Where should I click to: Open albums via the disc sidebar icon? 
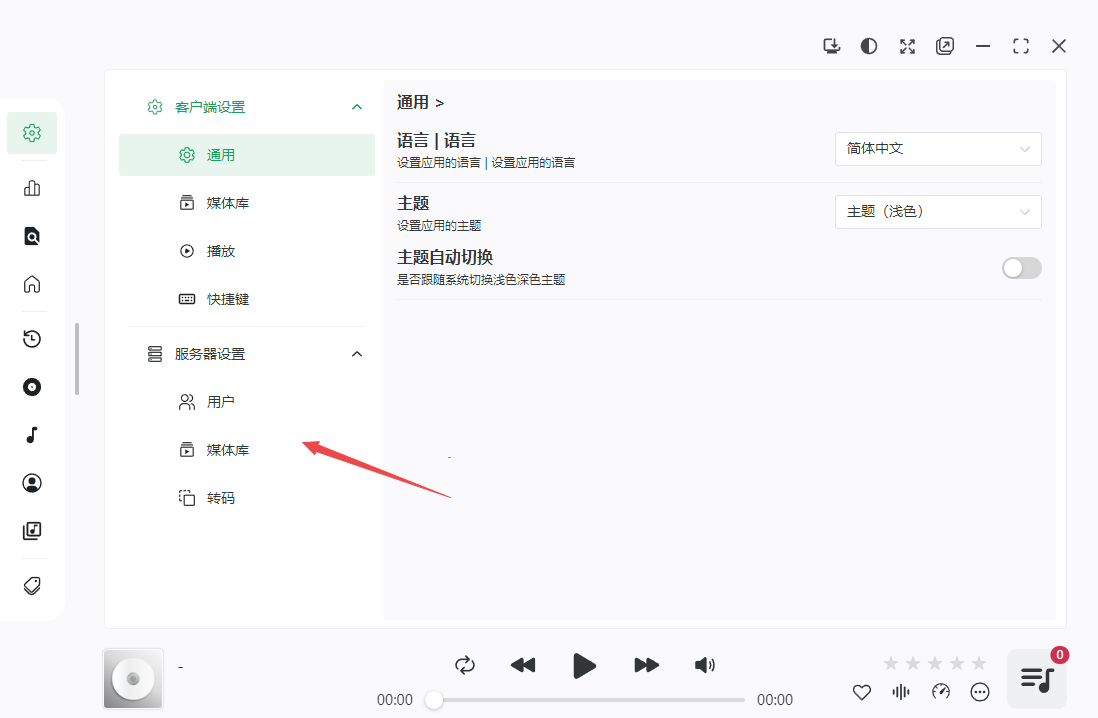coord(32,387)
